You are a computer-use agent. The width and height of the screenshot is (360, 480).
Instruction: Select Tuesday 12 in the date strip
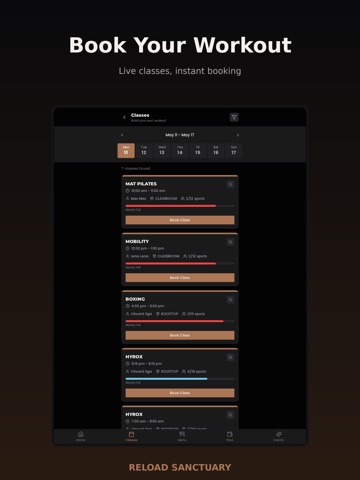[x=144, y=150]
